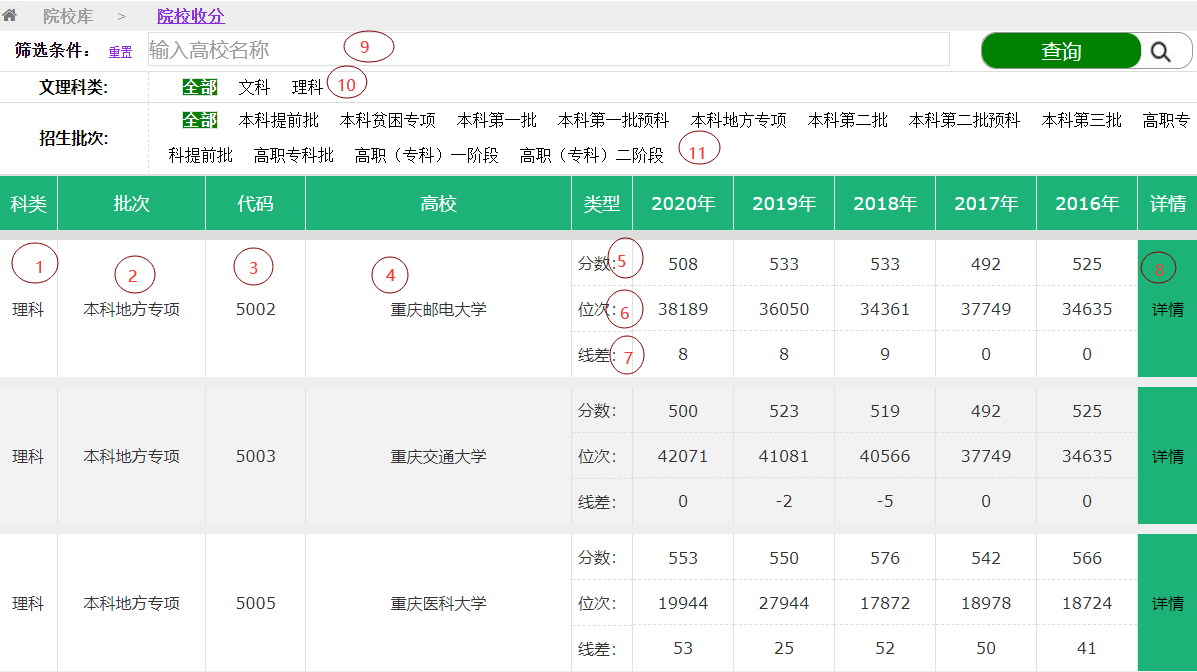Go to 院校收分 breadcrumb link
Viewport: 1197px width, 672px height.
pyautogui.click(x=190, y=16)
